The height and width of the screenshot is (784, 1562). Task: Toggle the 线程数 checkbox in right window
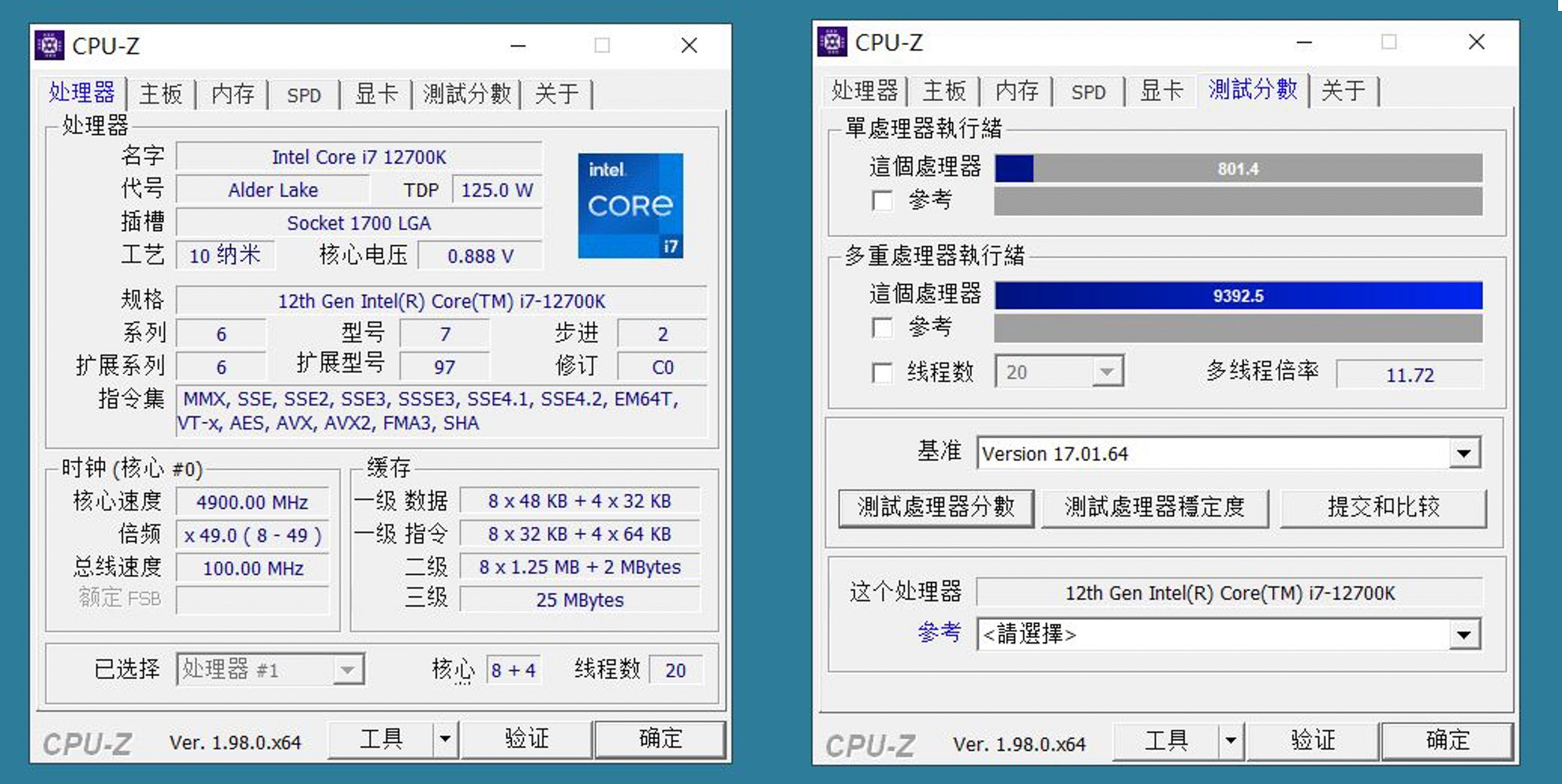882,372
